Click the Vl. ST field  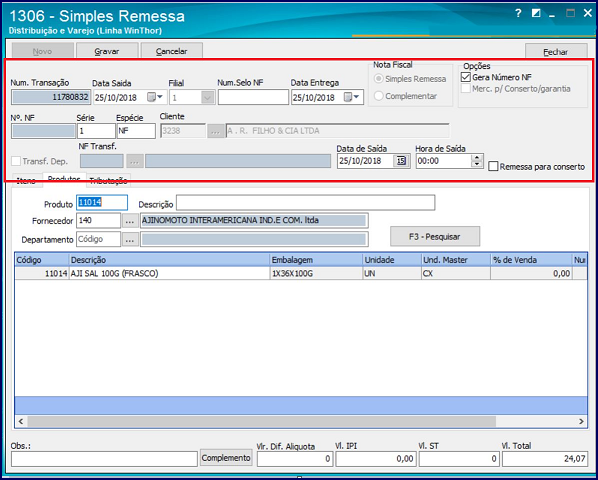[x=459, y=459]
